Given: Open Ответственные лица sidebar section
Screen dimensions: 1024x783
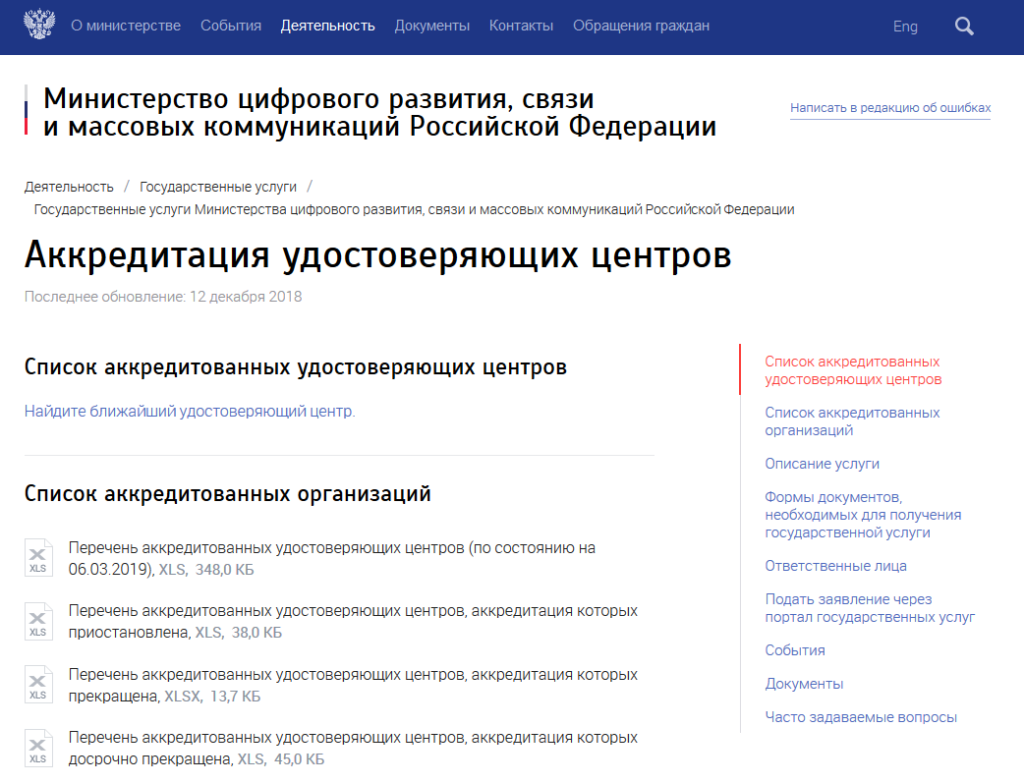Looking at the screenshot, I should pyautogui.click(x=836, y=566).
